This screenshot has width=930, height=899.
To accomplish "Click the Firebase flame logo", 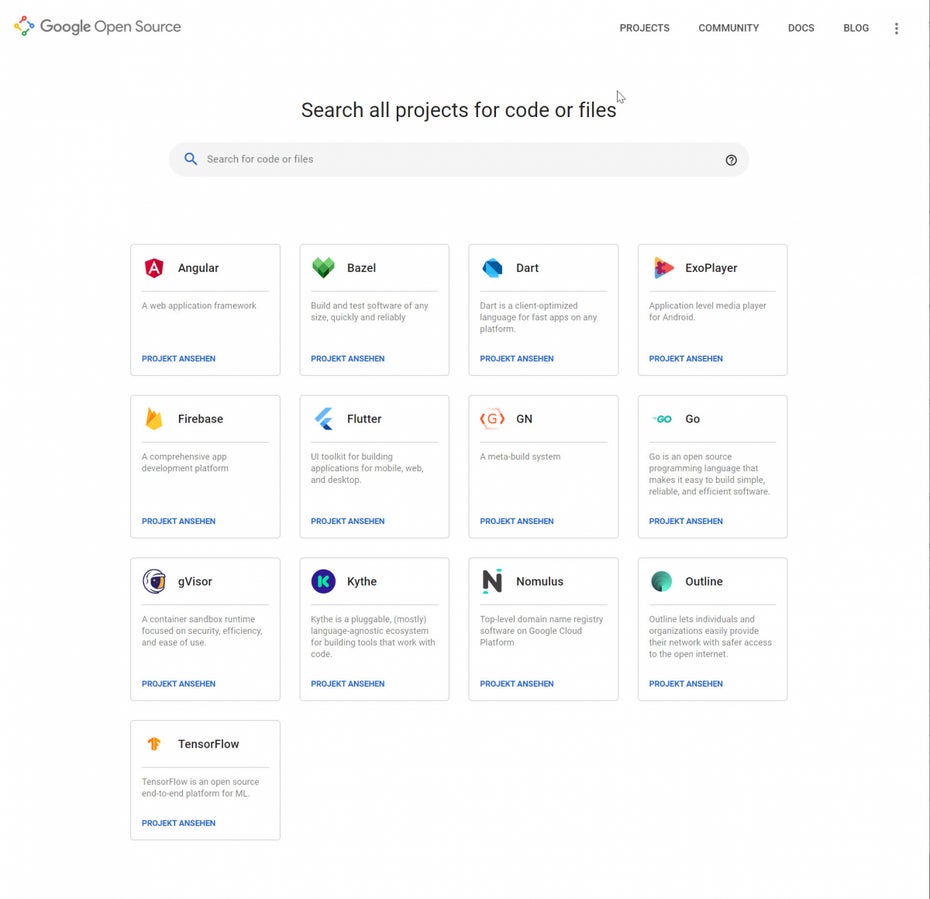I will coord(154,419).
